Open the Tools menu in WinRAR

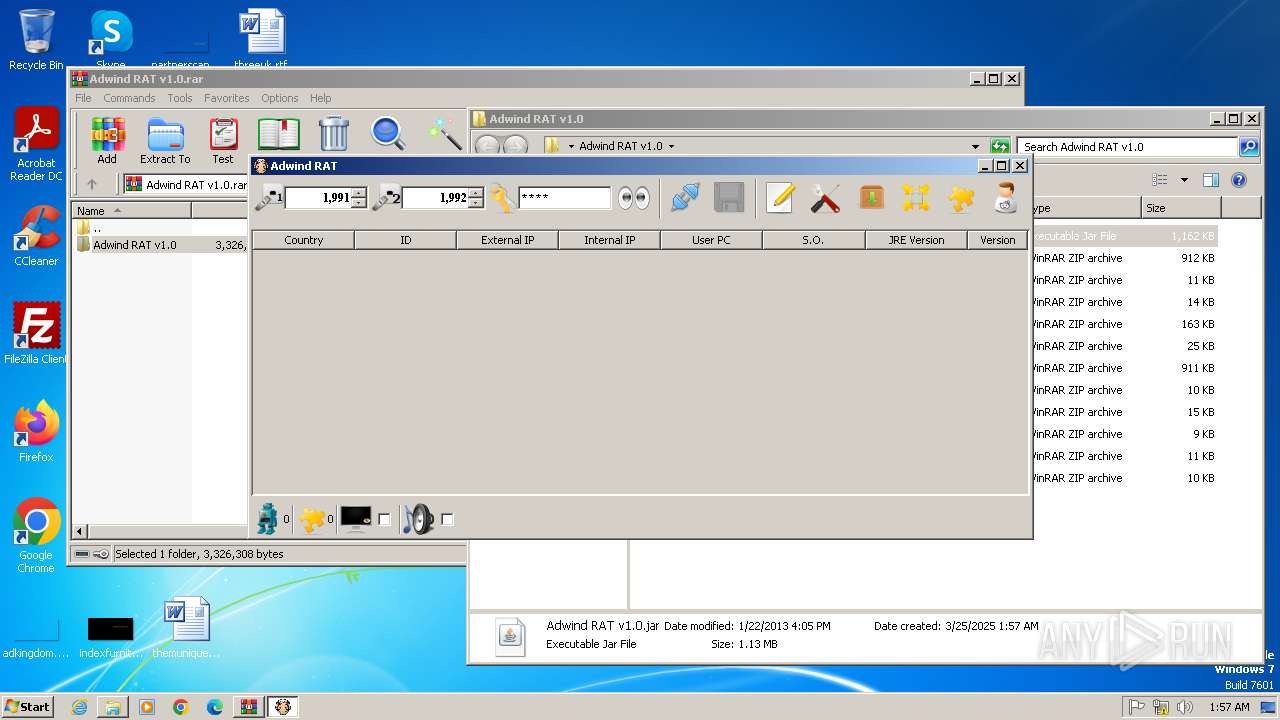[180, 98]
